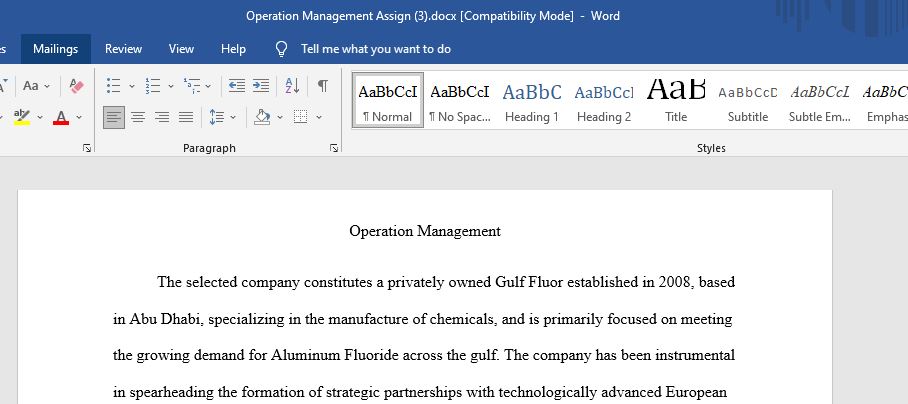Click Line and Paragraph Spacing icon
This screenshot has height=404, width=908.
click(217, 117)
